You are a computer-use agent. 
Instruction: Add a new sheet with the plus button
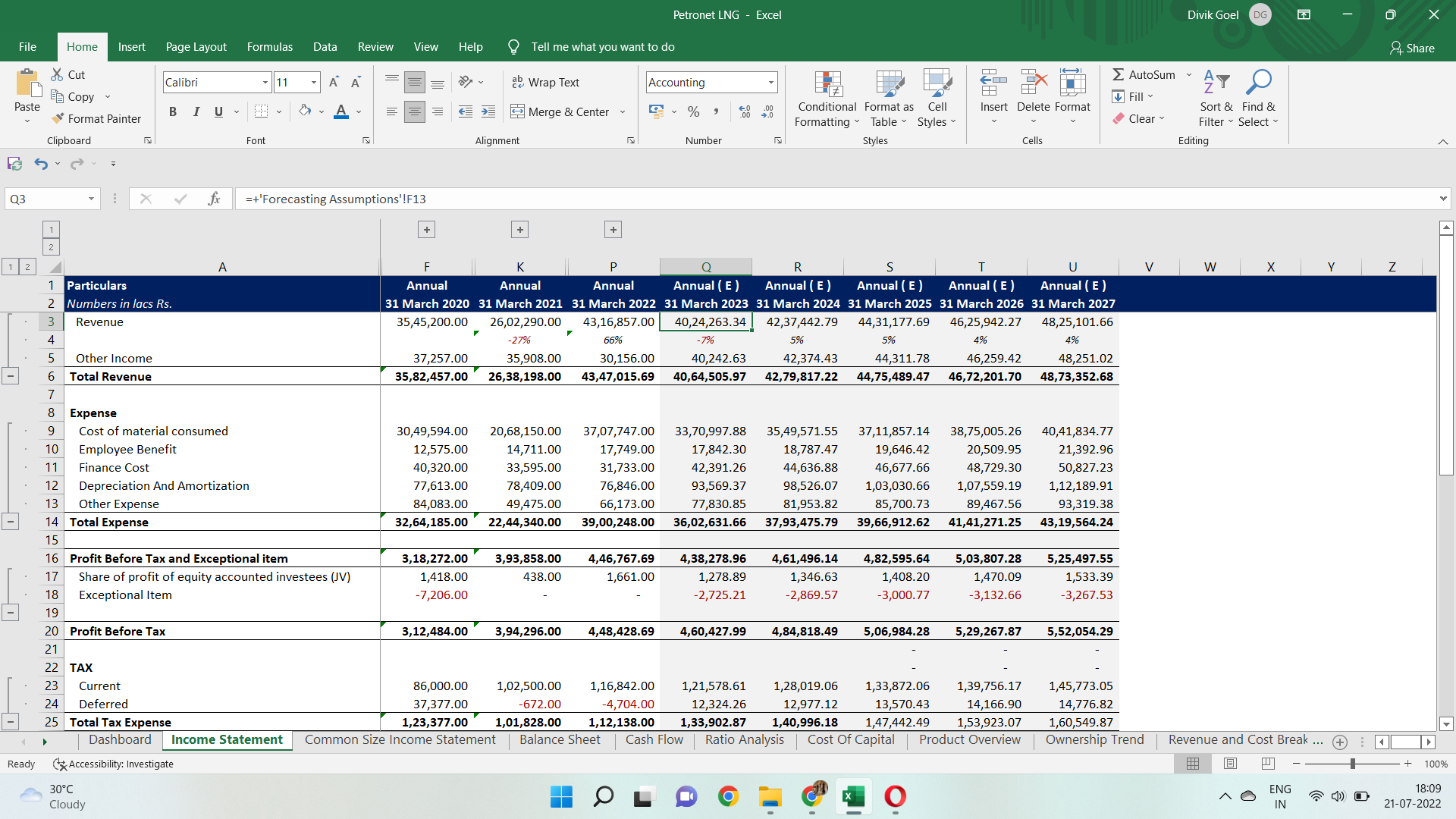click(1340, 742)
